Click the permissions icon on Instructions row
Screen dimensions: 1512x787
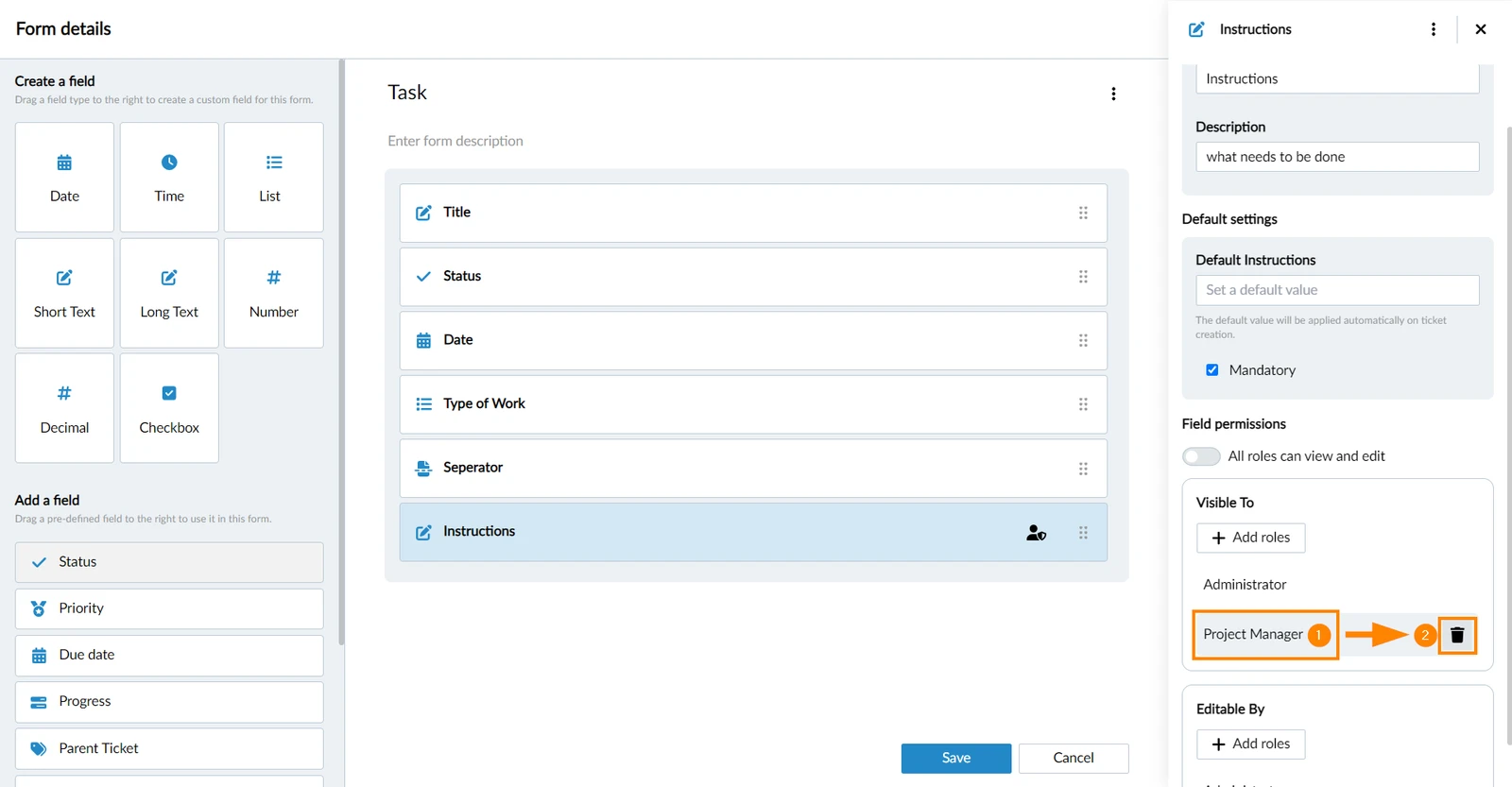[1036, 533]
